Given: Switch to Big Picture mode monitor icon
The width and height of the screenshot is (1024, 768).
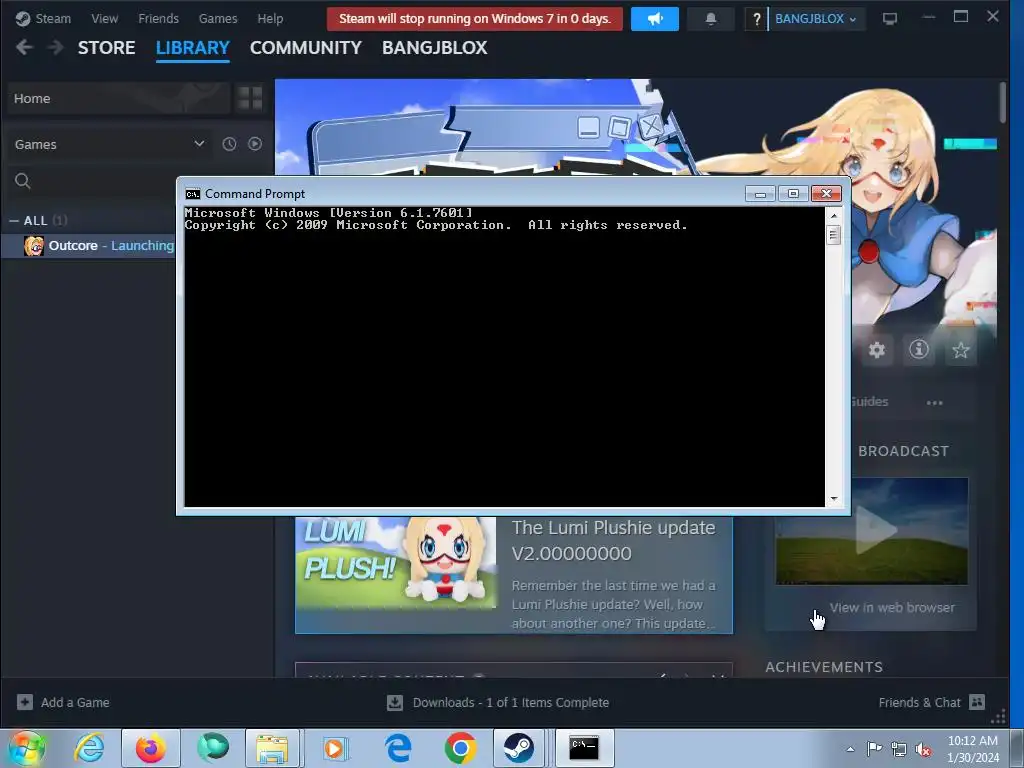Looking at the screenshot, I should point(889,19).
